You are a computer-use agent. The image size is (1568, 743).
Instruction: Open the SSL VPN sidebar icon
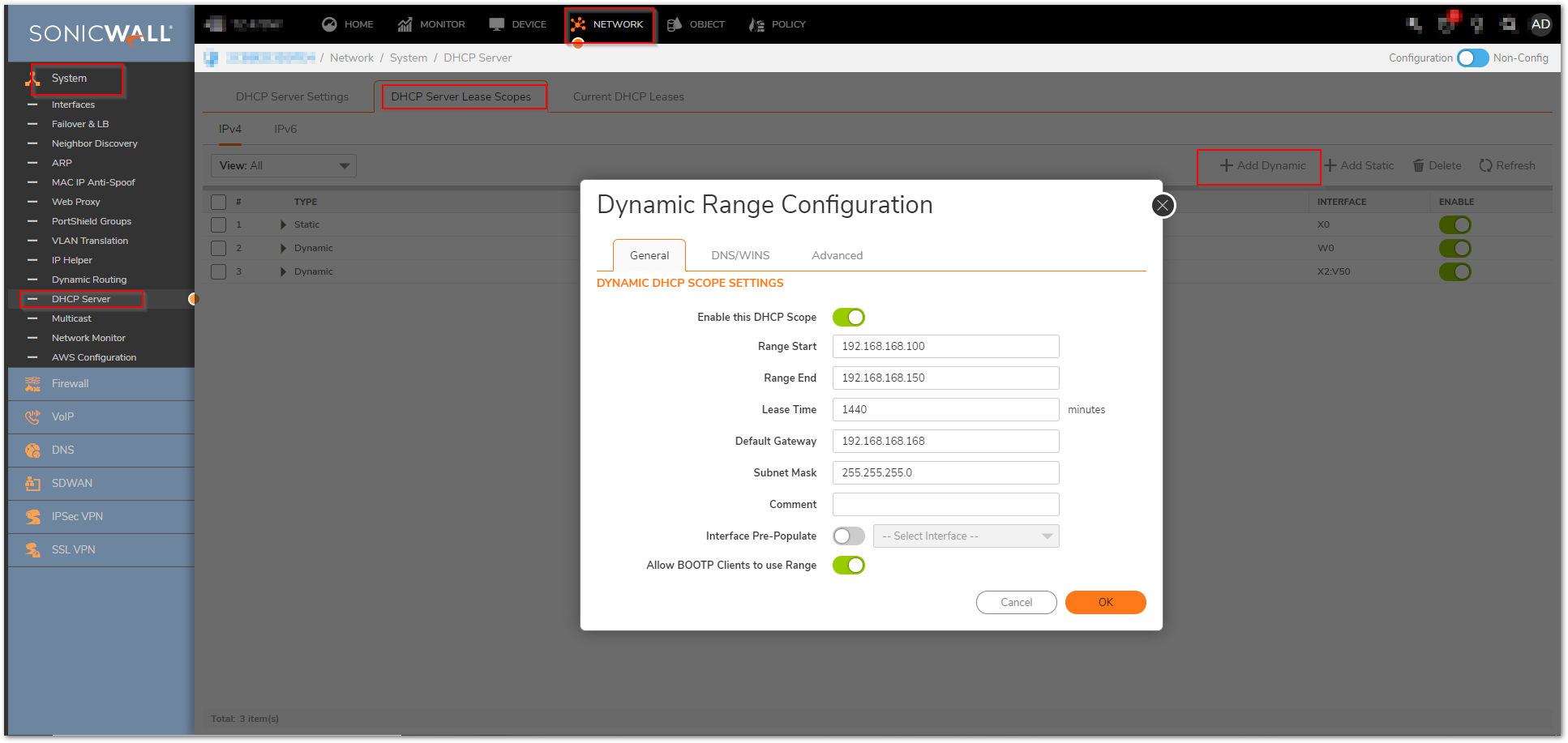click(32, 550)
